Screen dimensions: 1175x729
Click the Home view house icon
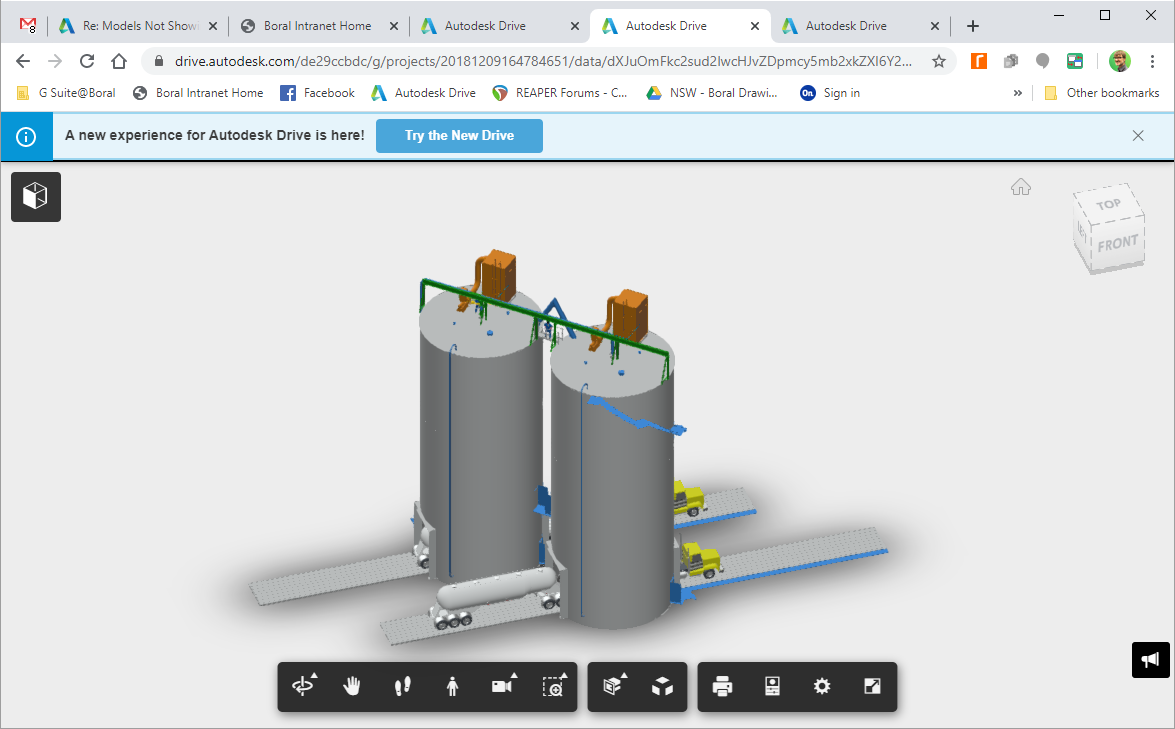pos(1021,187)
